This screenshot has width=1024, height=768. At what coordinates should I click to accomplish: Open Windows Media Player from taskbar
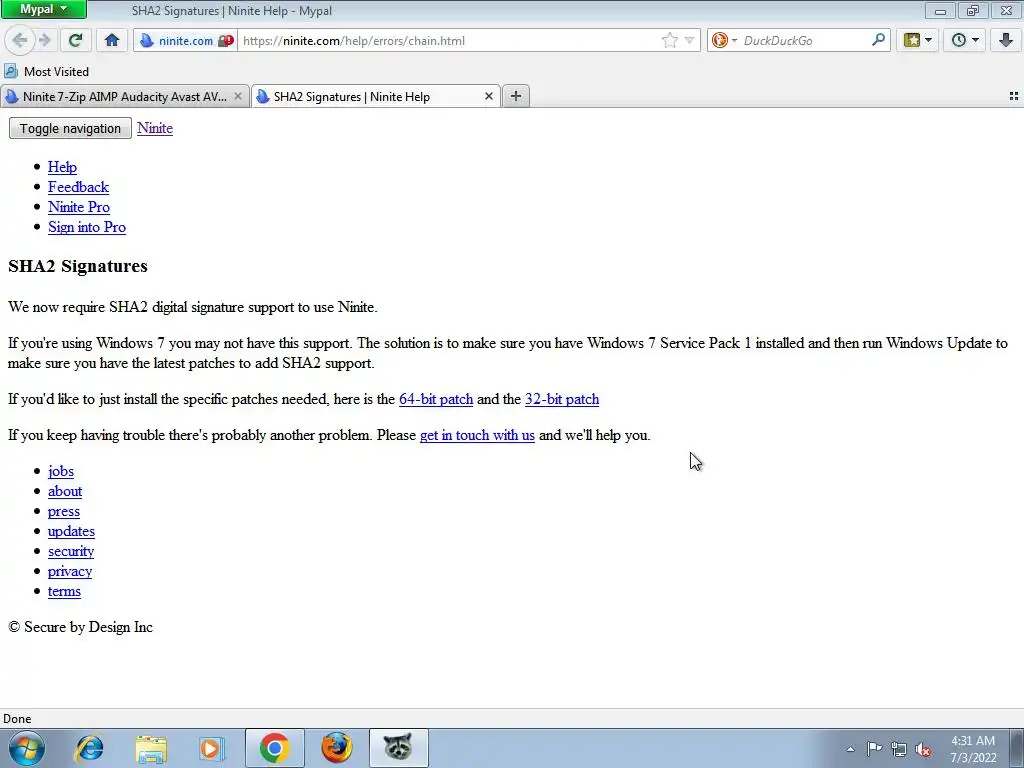pos(212,748)
